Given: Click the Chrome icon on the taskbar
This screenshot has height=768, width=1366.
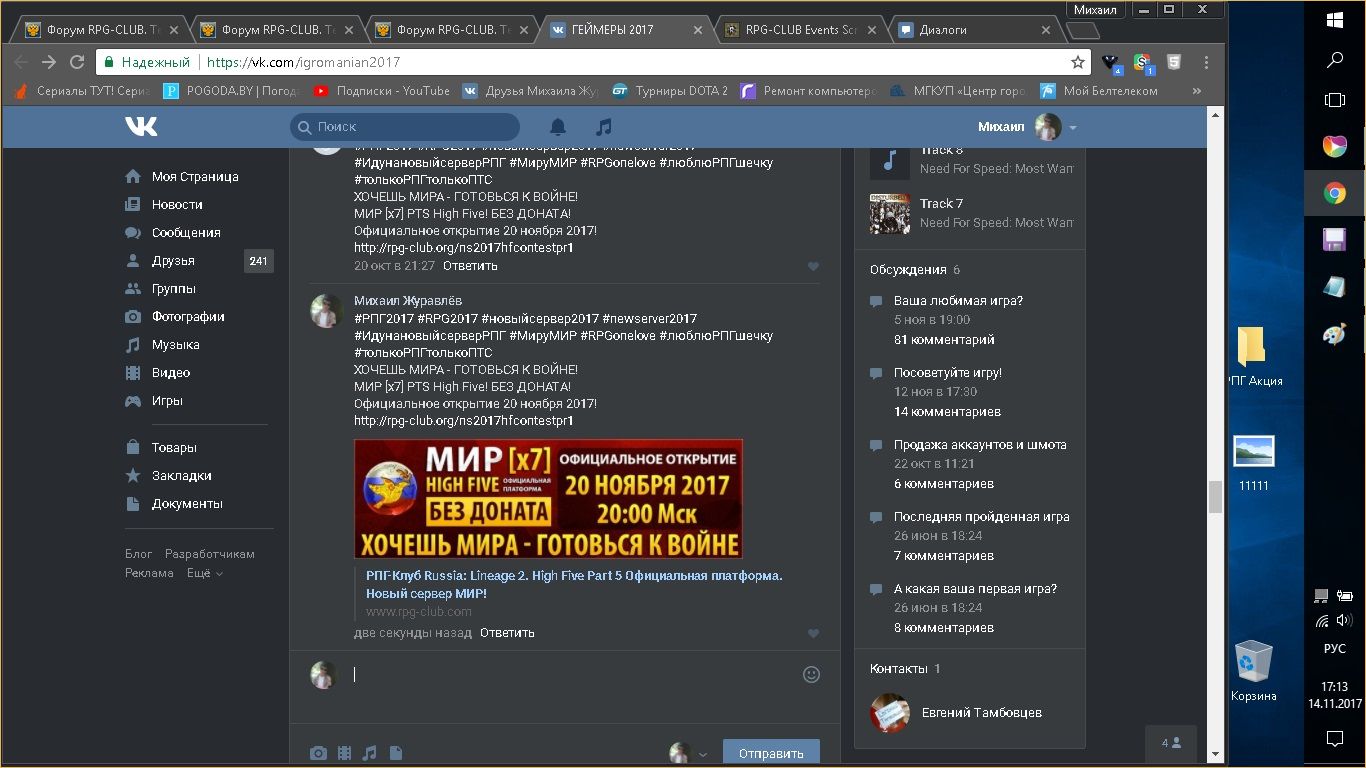Looking at the screenshot, I should pos(1334,193).
